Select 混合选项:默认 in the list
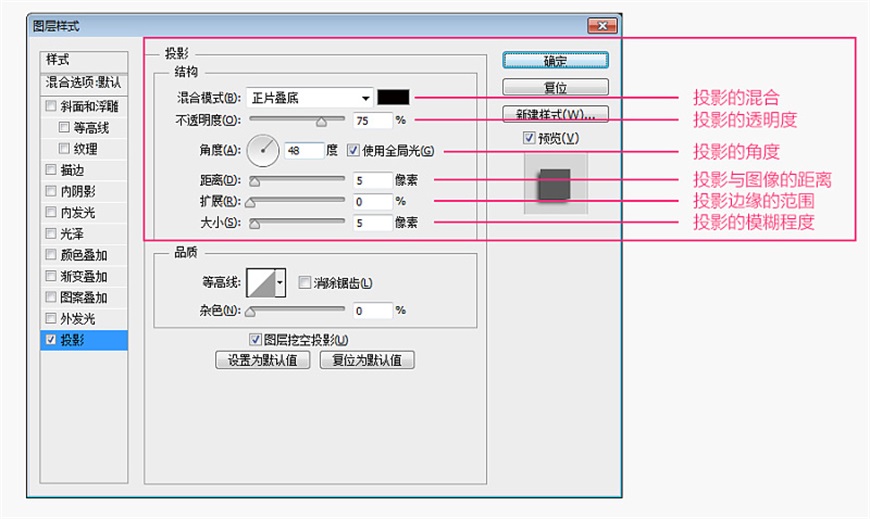 click(84, 83)
